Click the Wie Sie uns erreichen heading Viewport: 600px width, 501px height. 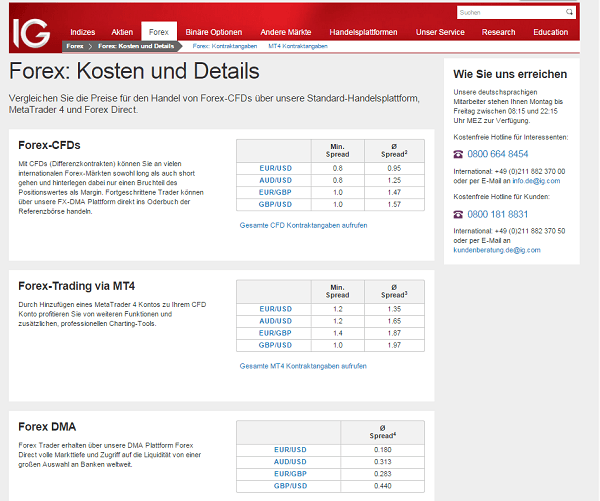(x=510, y=74)
